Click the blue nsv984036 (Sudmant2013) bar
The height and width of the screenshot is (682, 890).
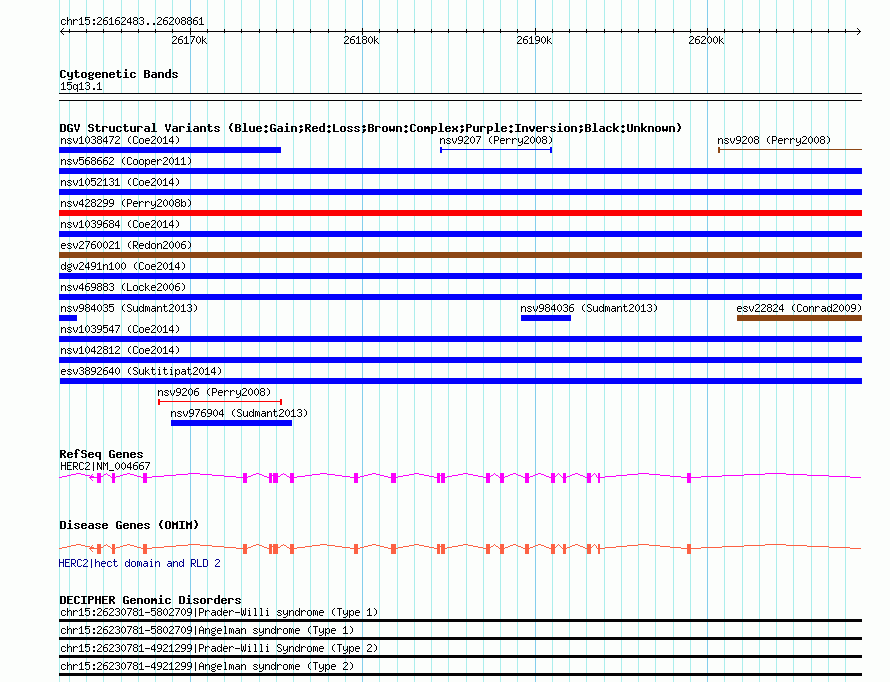pos(545,318)
